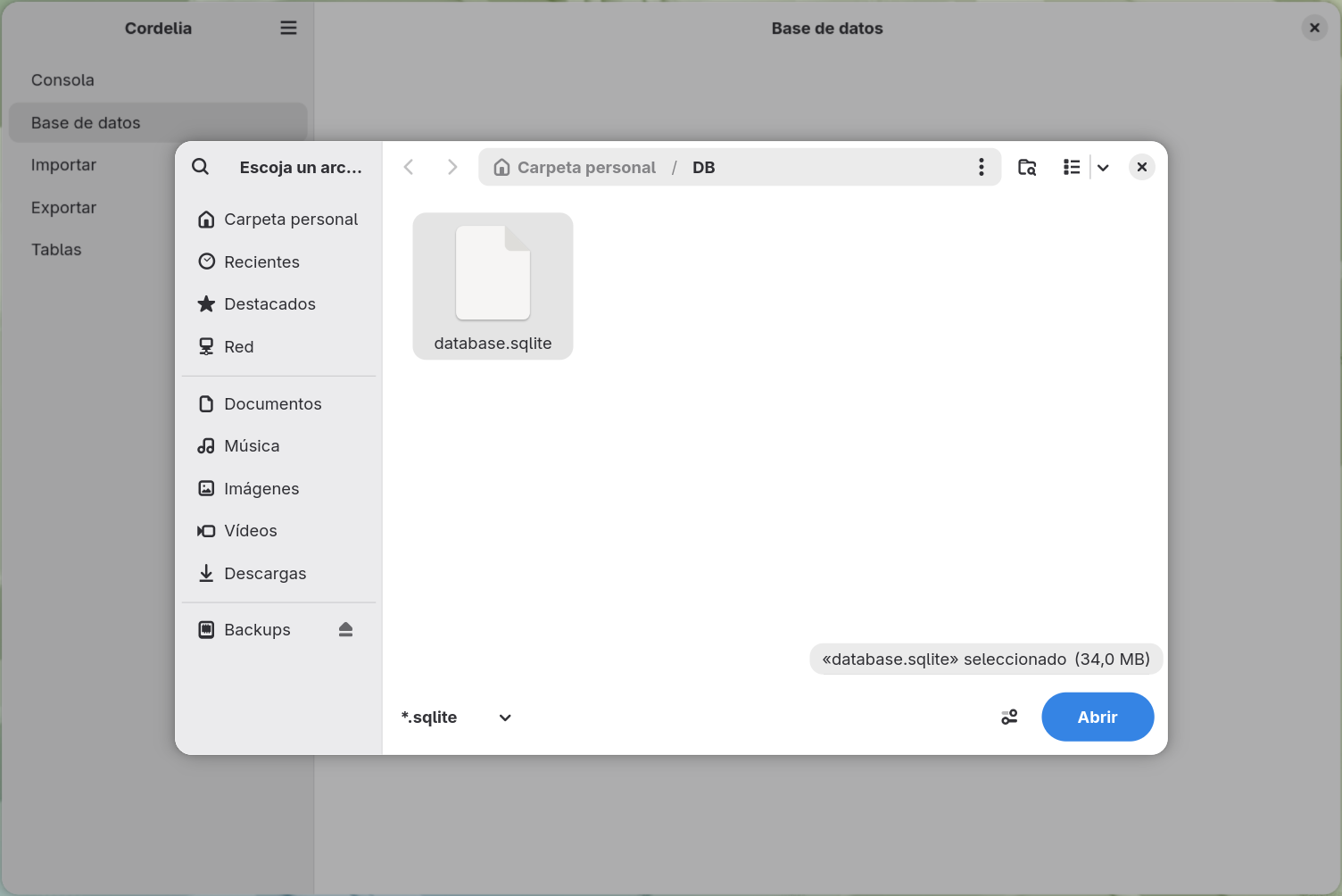This screenshot has height=896, width=1342.
Task: Select Exportar in Cordelia sidebar
Action: (x=158, y=207)
